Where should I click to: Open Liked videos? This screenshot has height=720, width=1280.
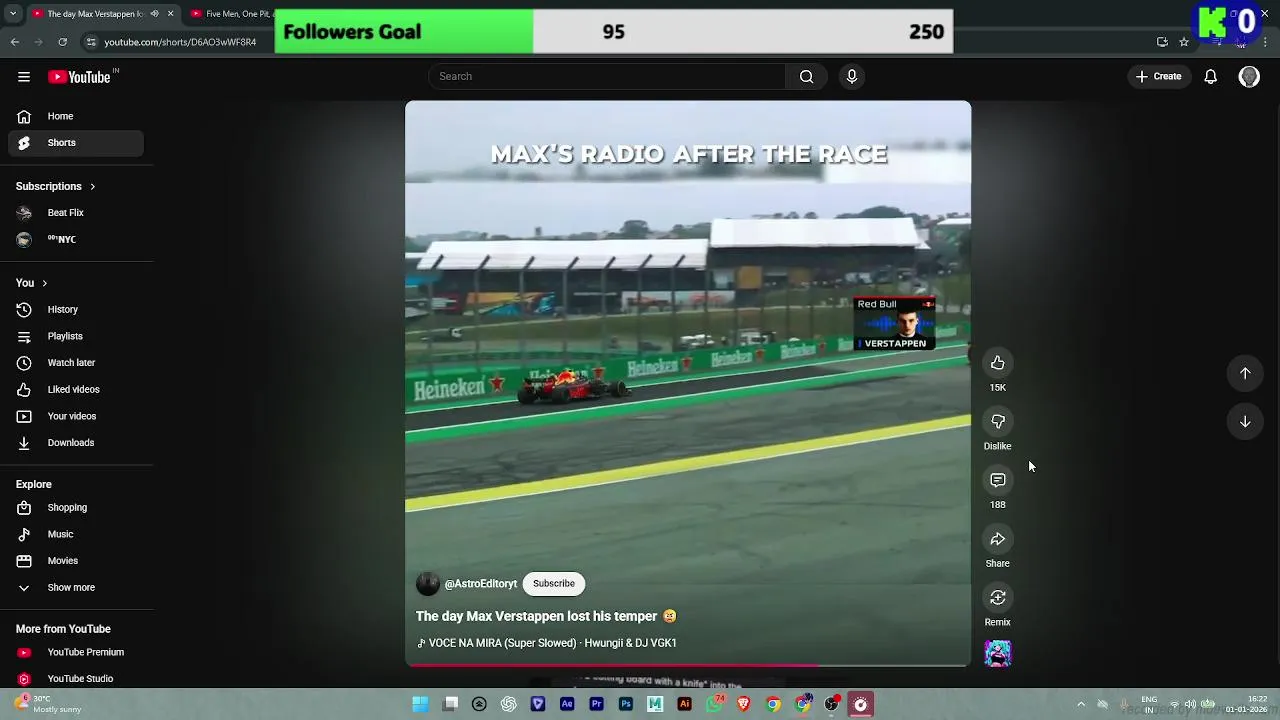(x=76, y=390)
